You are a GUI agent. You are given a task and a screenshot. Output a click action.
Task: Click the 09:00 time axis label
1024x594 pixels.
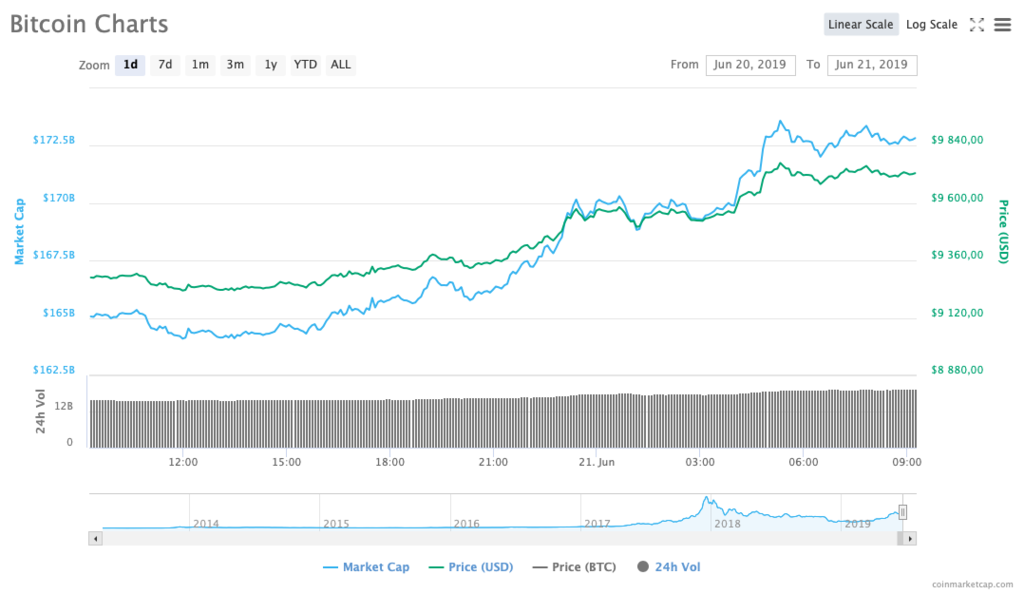coord(906,461)
